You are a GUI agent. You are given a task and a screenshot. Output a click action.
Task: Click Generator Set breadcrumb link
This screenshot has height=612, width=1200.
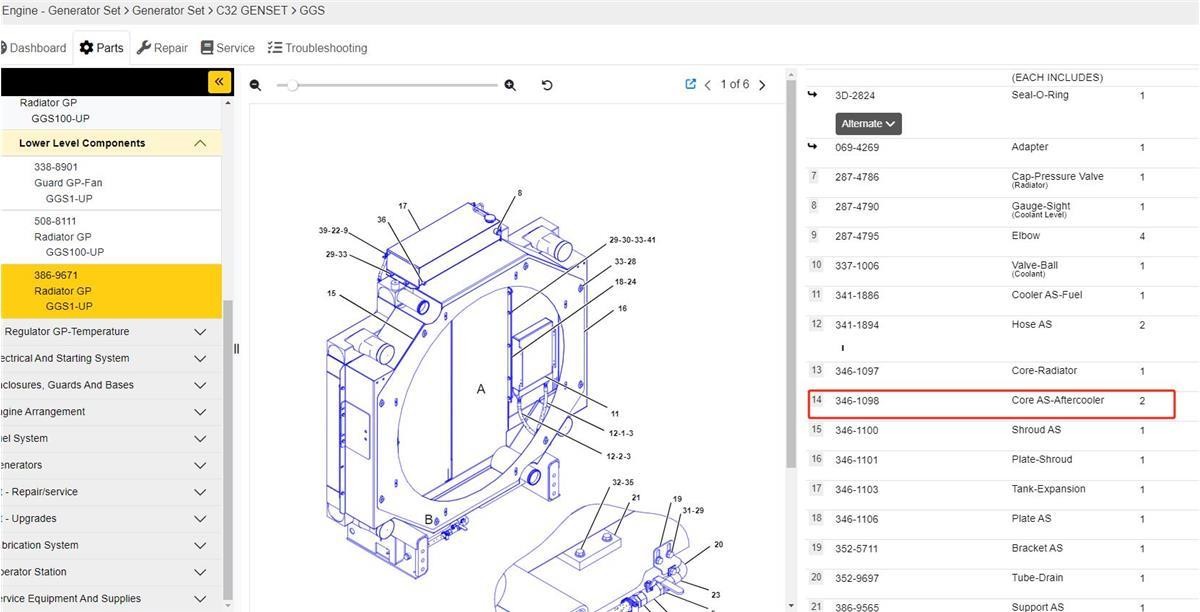(x=168, y=10)
